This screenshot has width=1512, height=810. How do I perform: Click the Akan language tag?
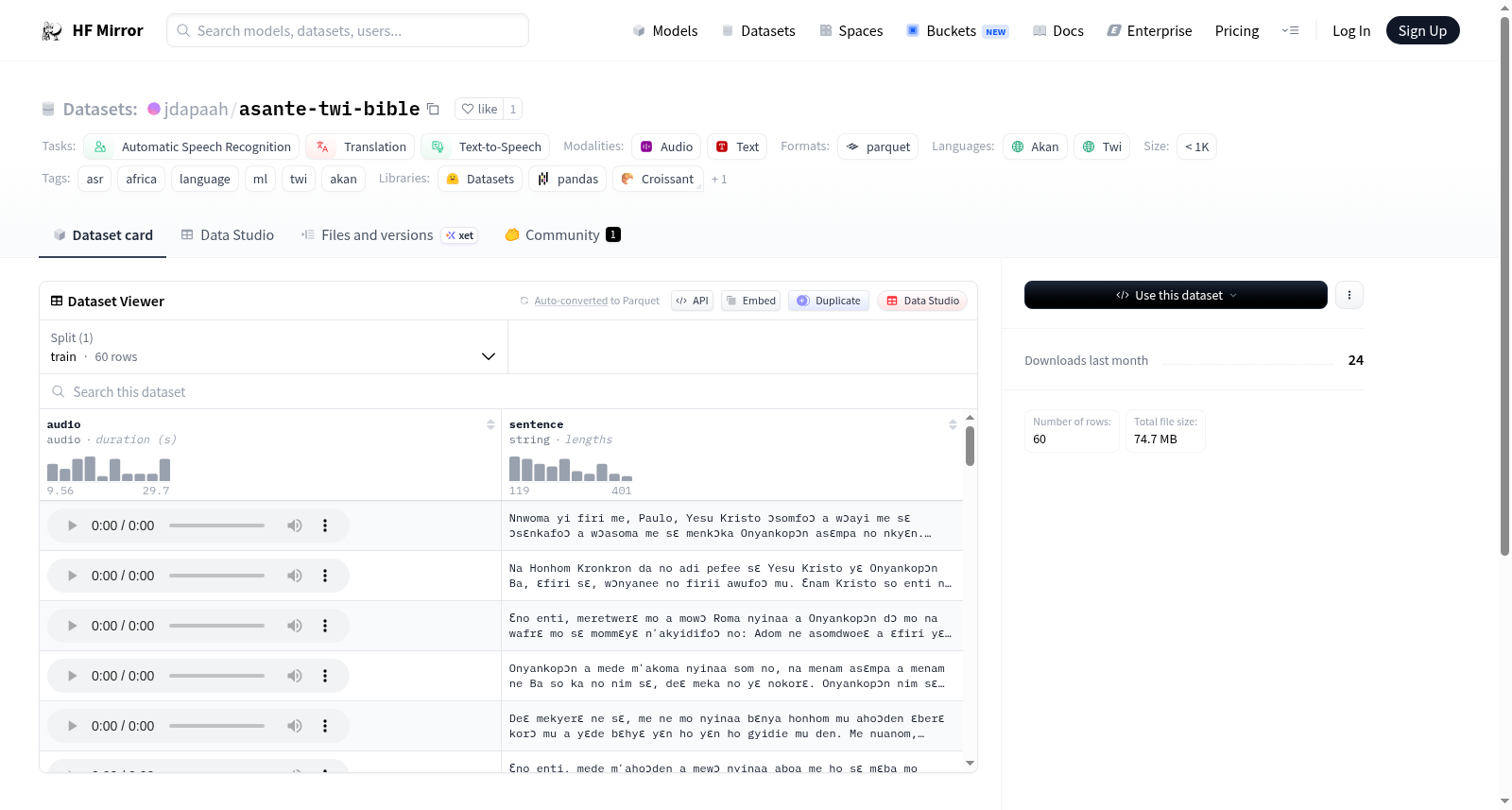click(1035, 146)
